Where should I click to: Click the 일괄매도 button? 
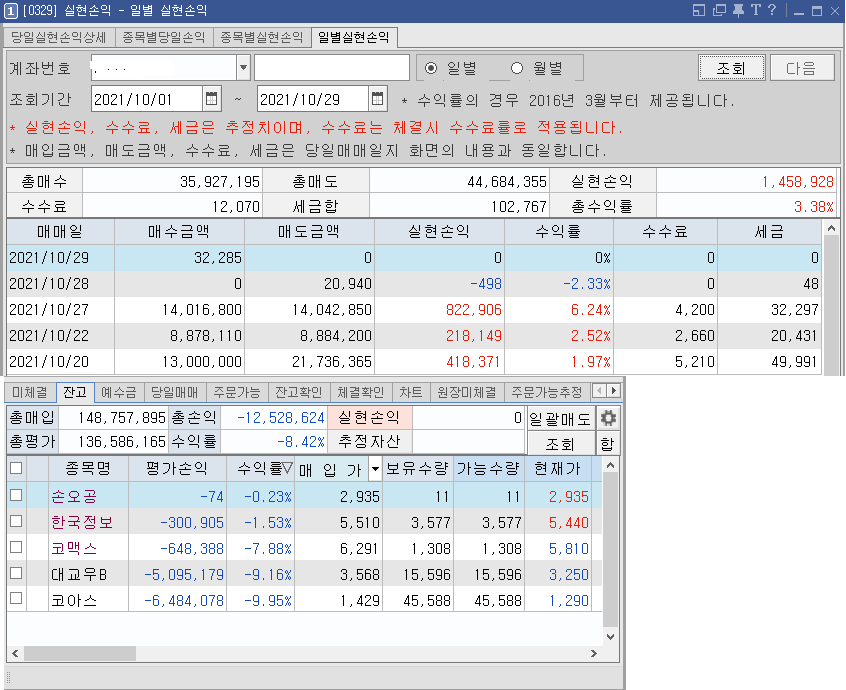pos(561,419)
